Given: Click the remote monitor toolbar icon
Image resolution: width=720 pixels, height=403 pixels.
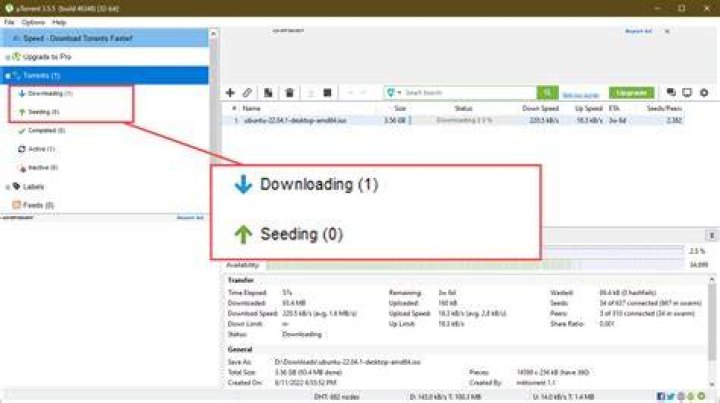Looking at the screenshot, I should (x=687, y=93).
